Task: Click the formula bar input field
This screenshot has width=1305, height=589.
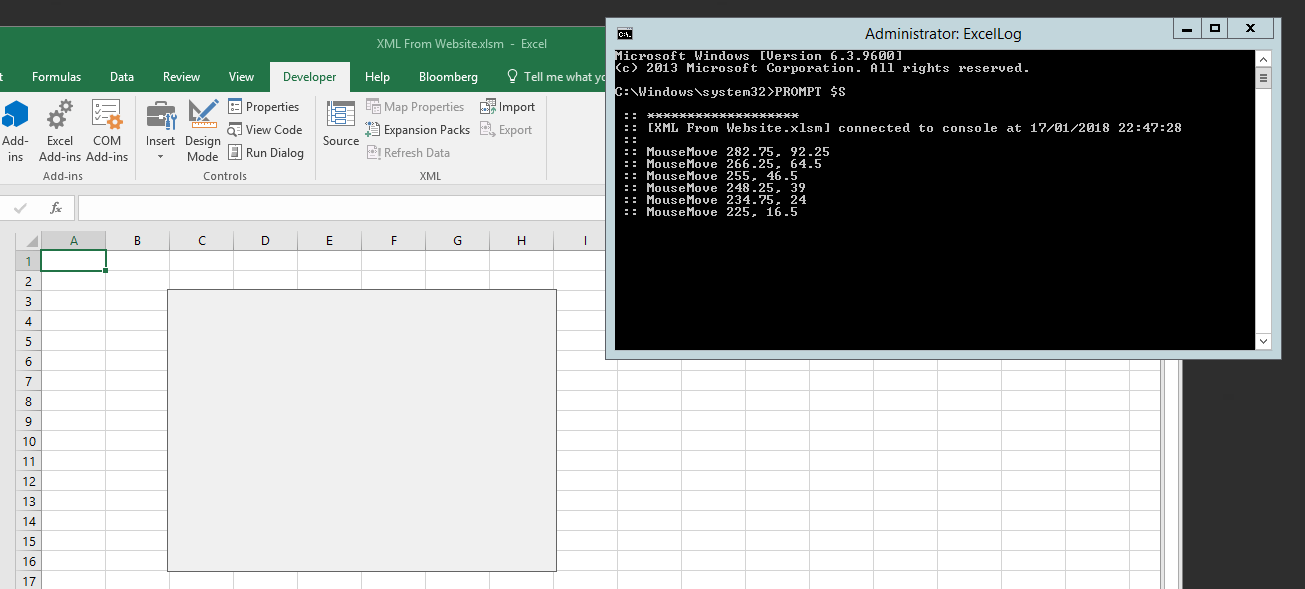Action: [x=342, y=208]
